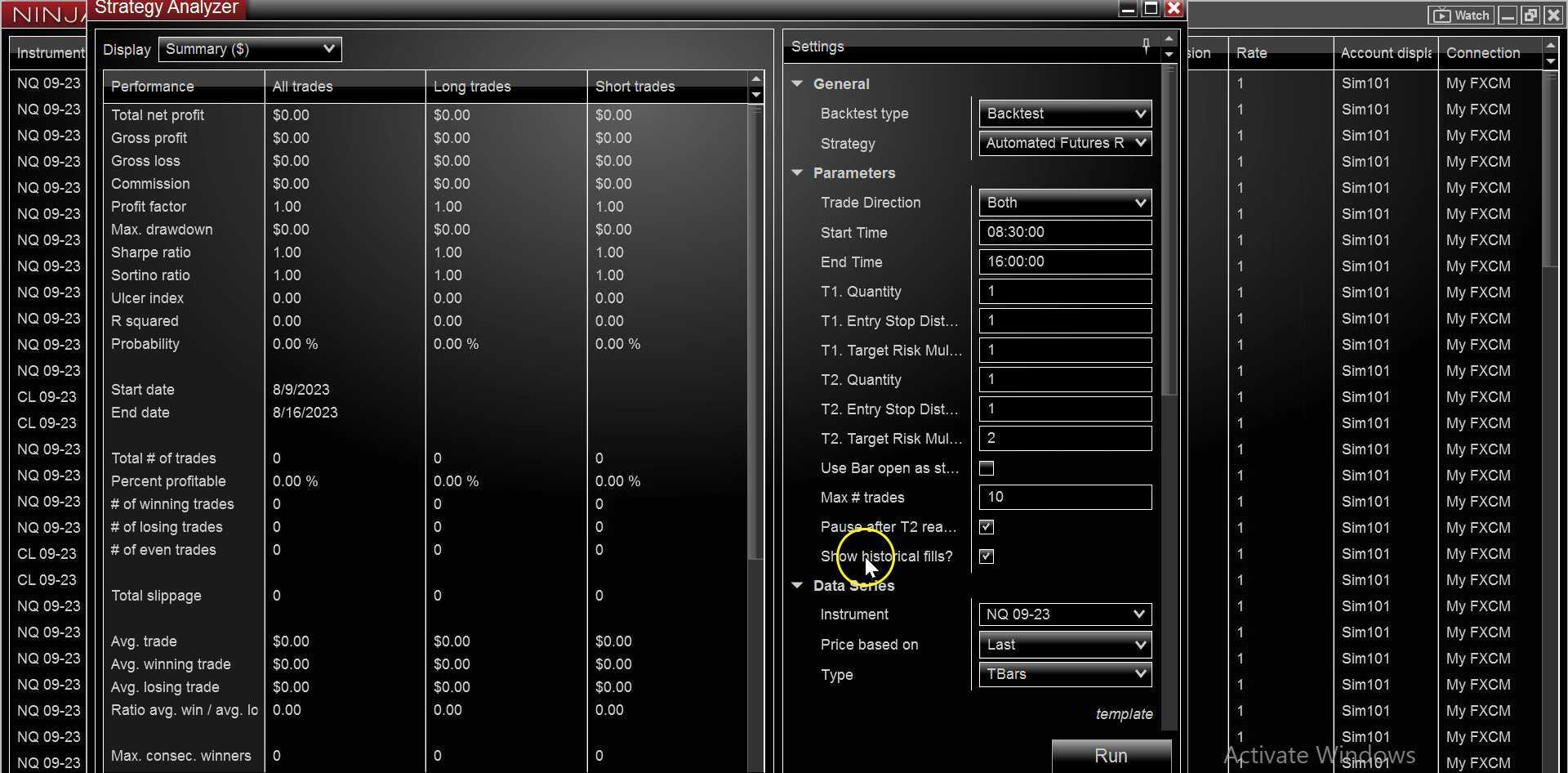Image resolution: width=1568 pixels, height=773 pixels.
Task: Select the Avg. winning trade row label
Action: pyautogui.click(x=171, y=664)
